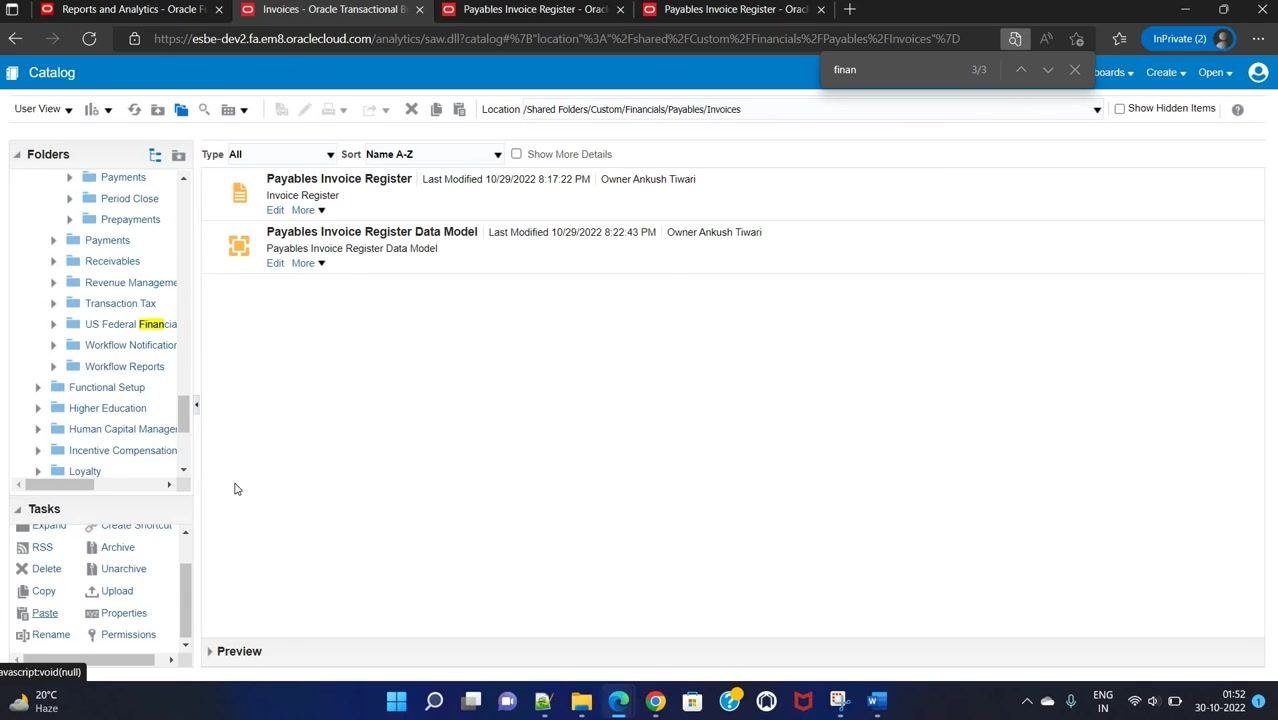The width and height of the screenshot is (1278, 720).
Task: Open the Create menu
Action: (1166, 73)
